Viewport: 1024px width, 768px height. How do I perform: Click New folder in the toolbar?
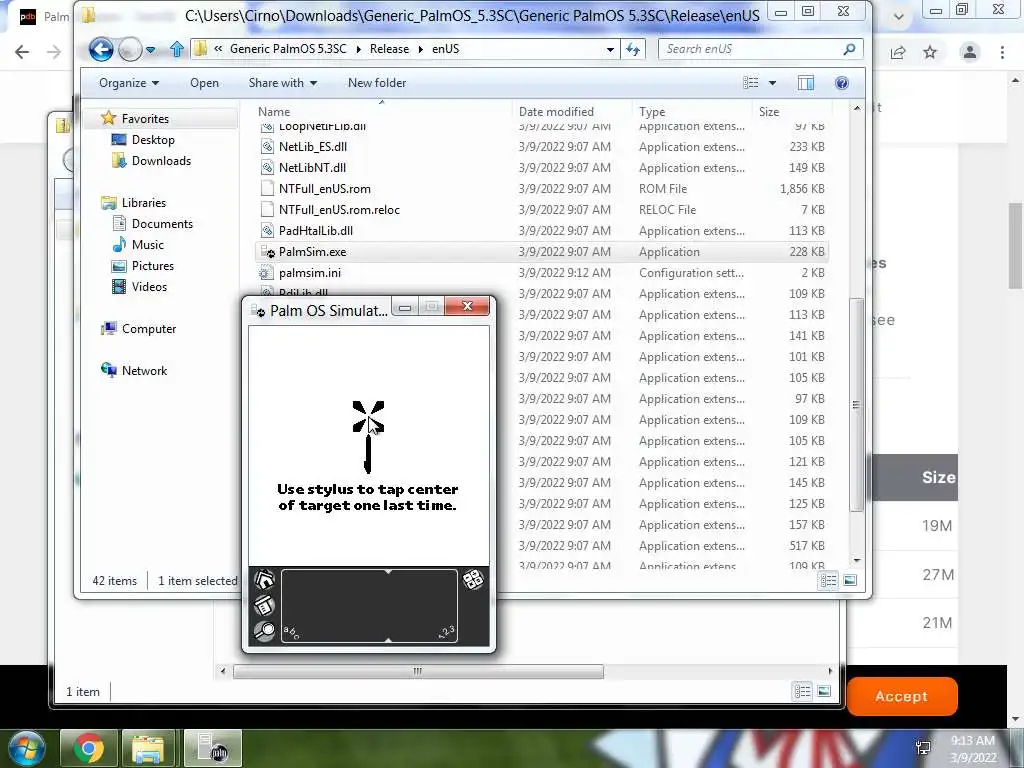[377, 83]
